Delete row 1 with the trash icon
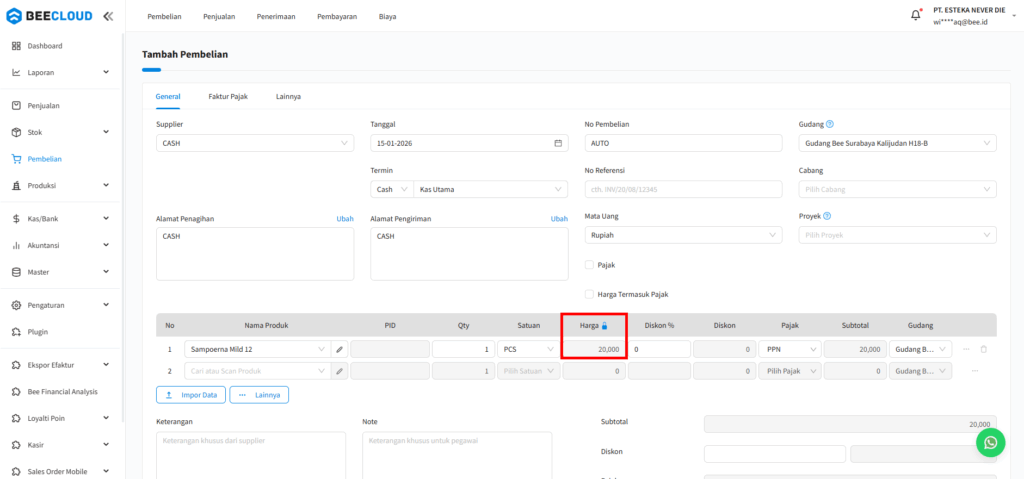The image size is (1024, 479). (x=984, y=350)
